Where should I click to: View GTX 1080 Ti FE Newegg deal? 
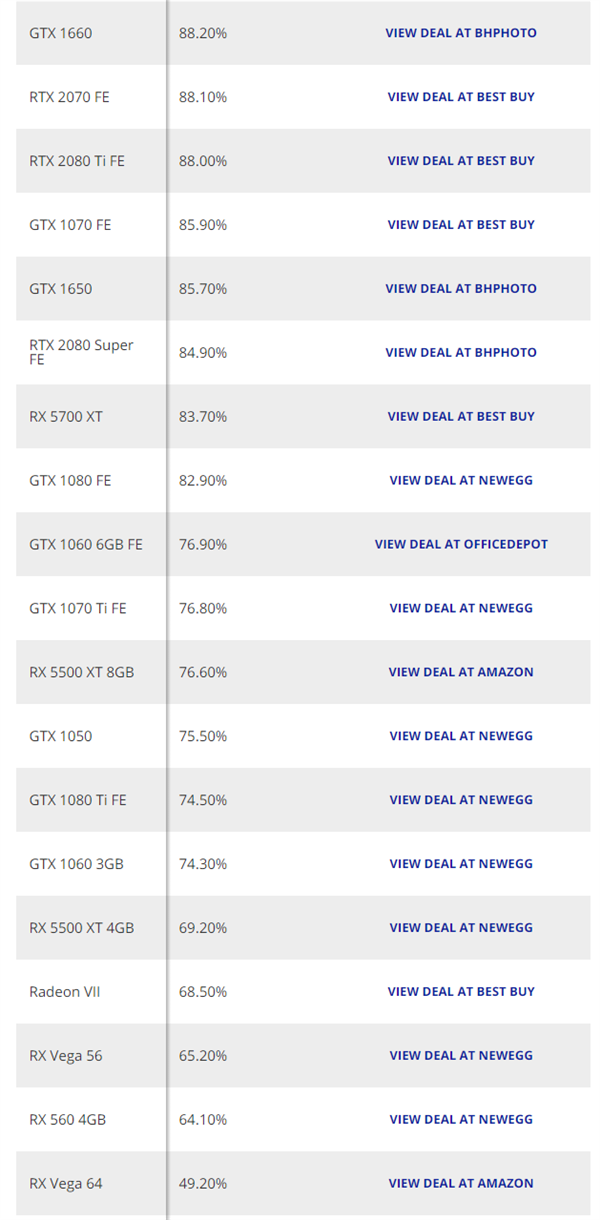(x=461, y=800)
